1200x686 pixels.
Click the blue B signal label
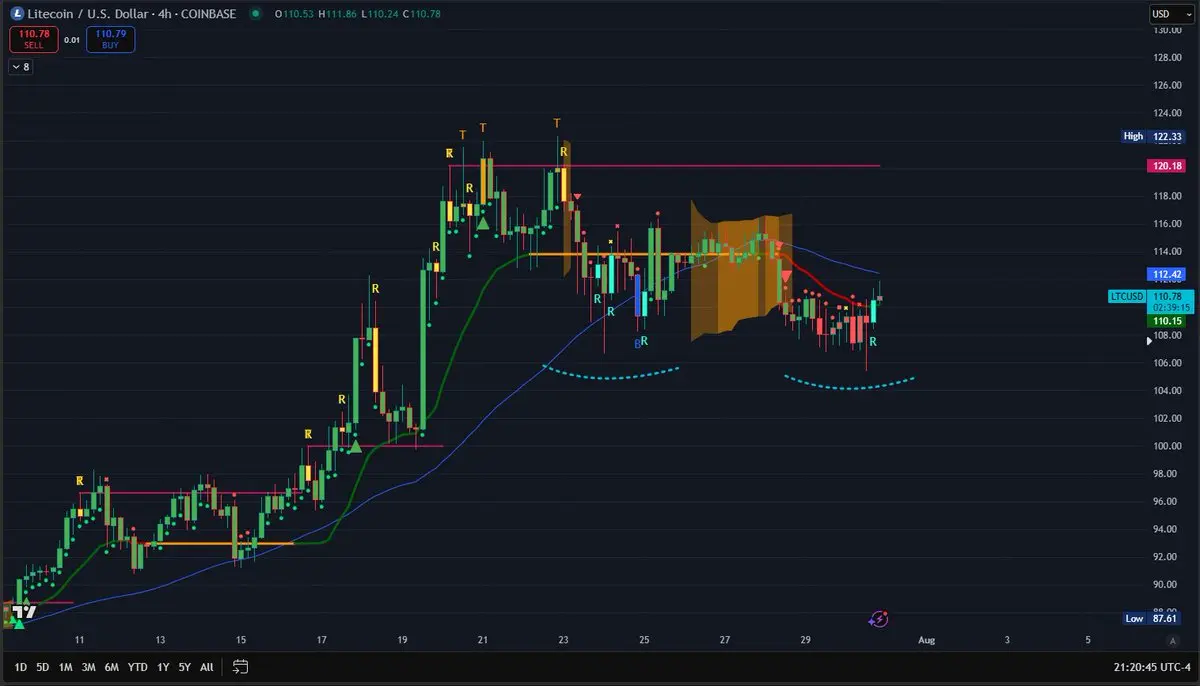(637, 344)
